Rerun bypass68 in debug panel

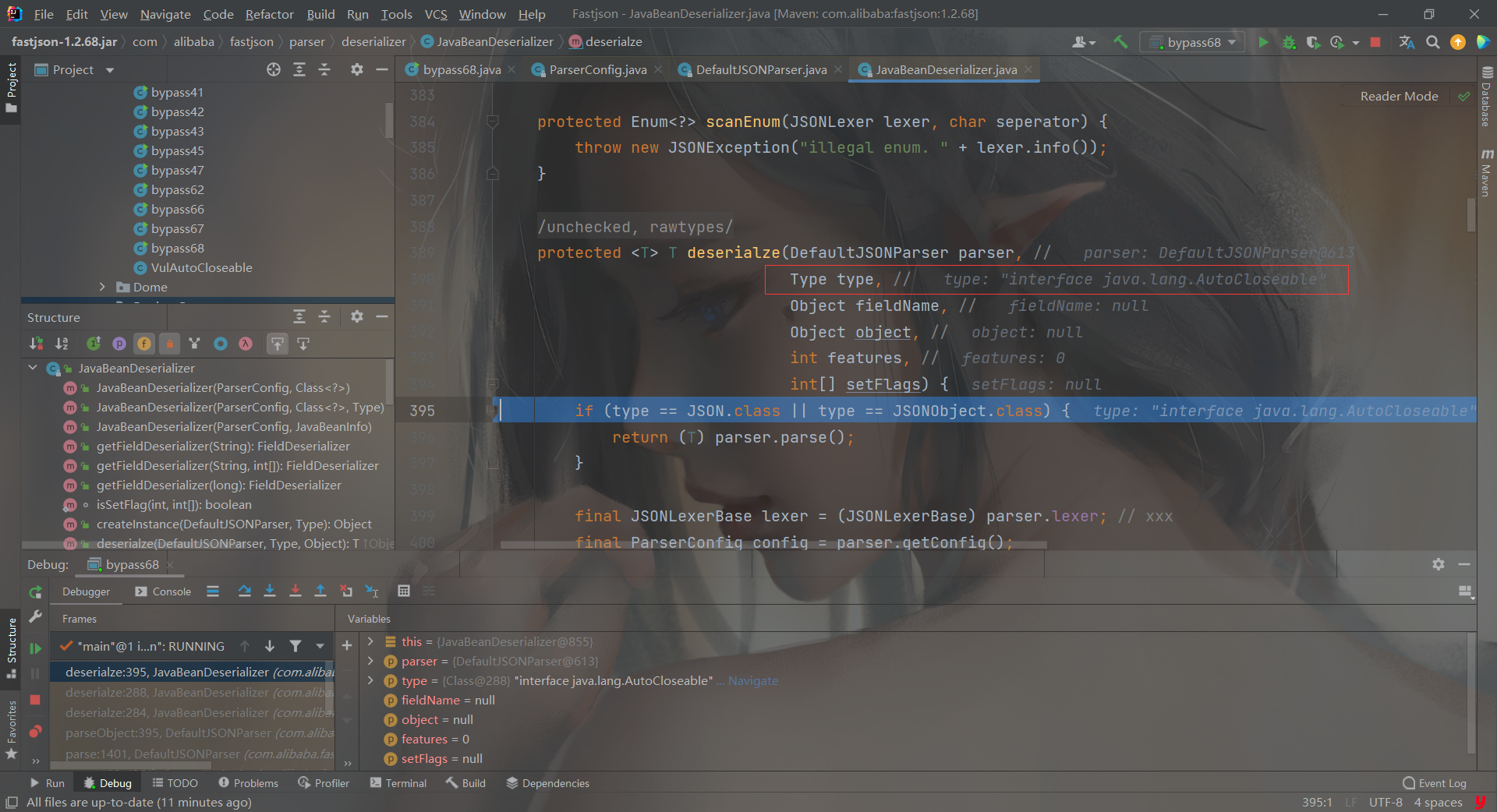tap(35, 592)
